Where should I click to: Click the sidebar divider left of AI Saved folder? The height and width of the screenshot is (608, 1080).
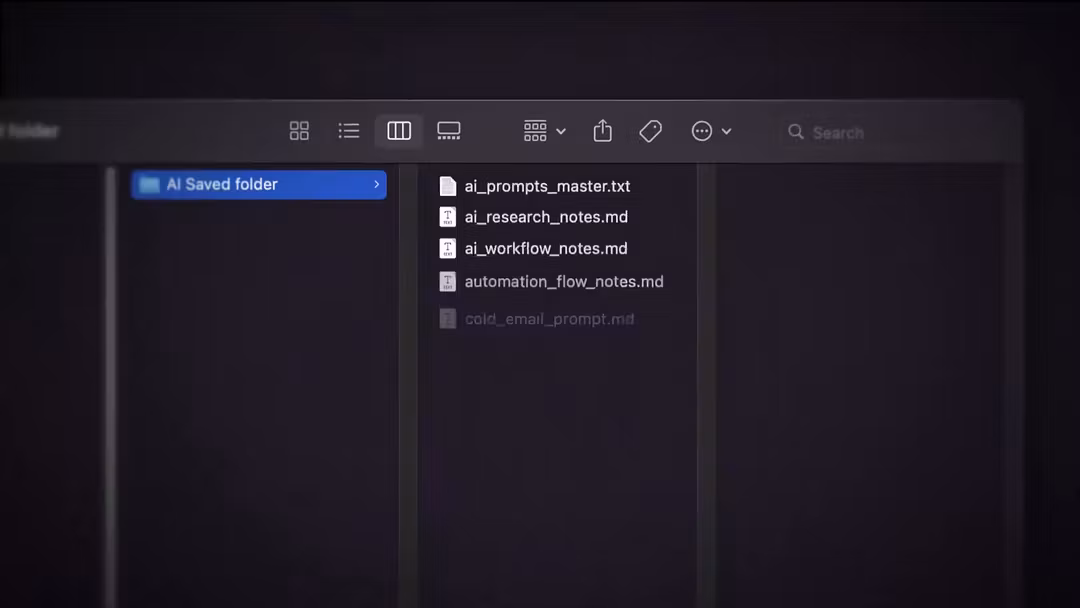[111, 400]
